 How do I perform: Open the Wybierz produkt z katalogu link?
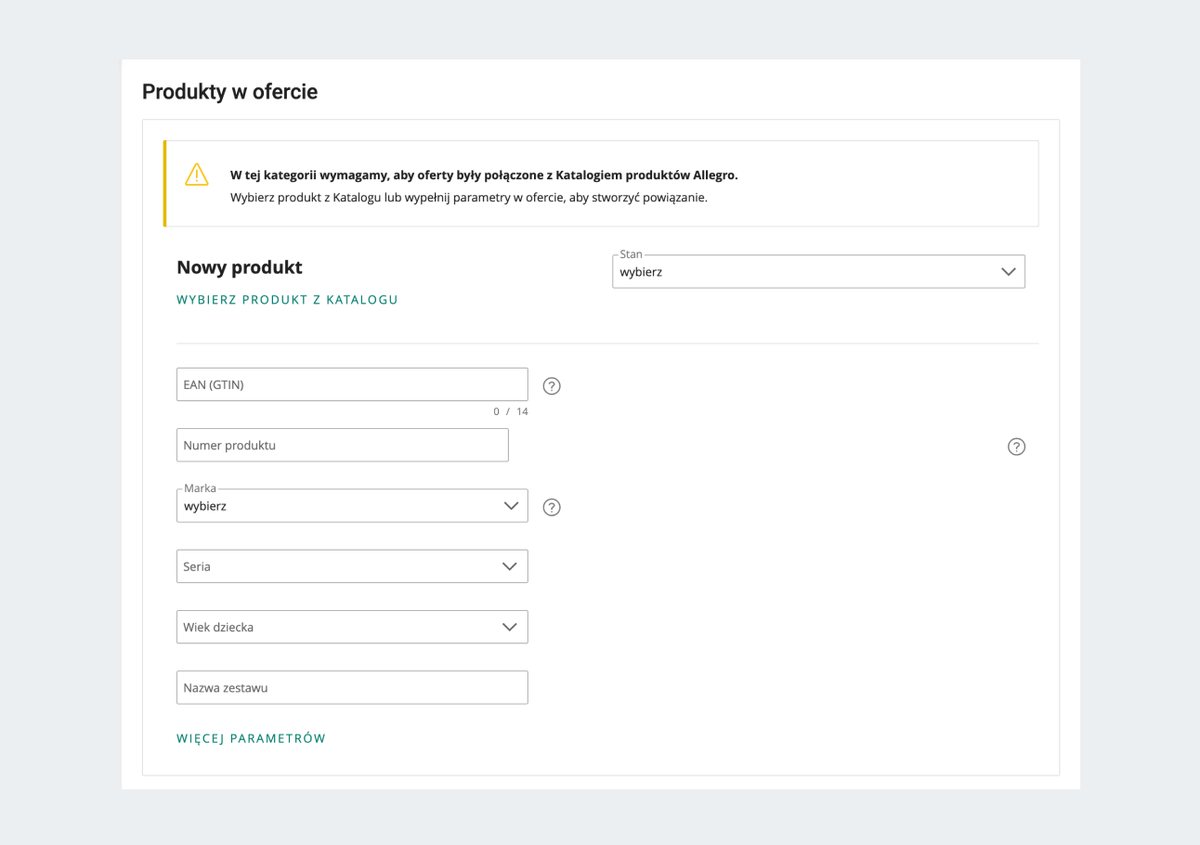click(287, 300)
